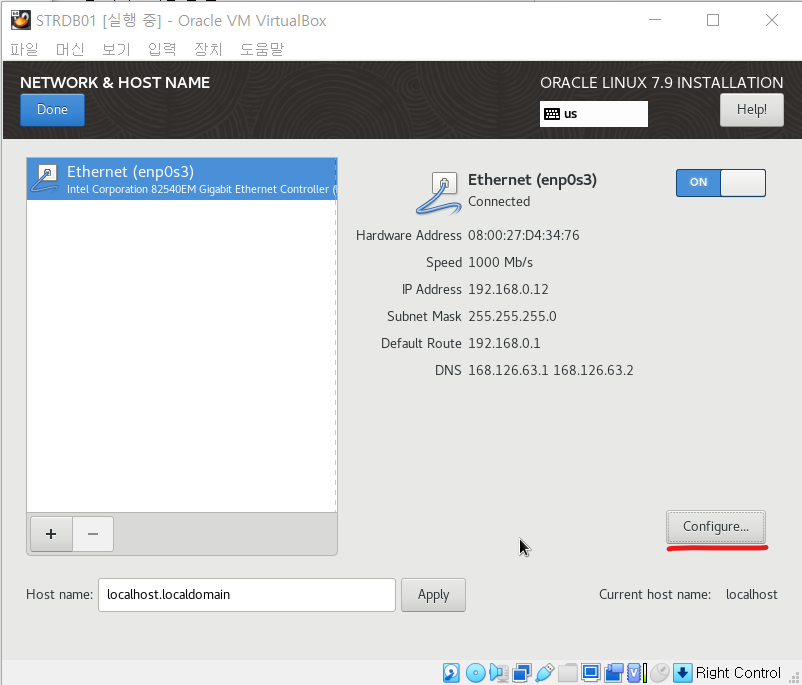
Task: Click the Host name input field
Action: pos(247,594)
